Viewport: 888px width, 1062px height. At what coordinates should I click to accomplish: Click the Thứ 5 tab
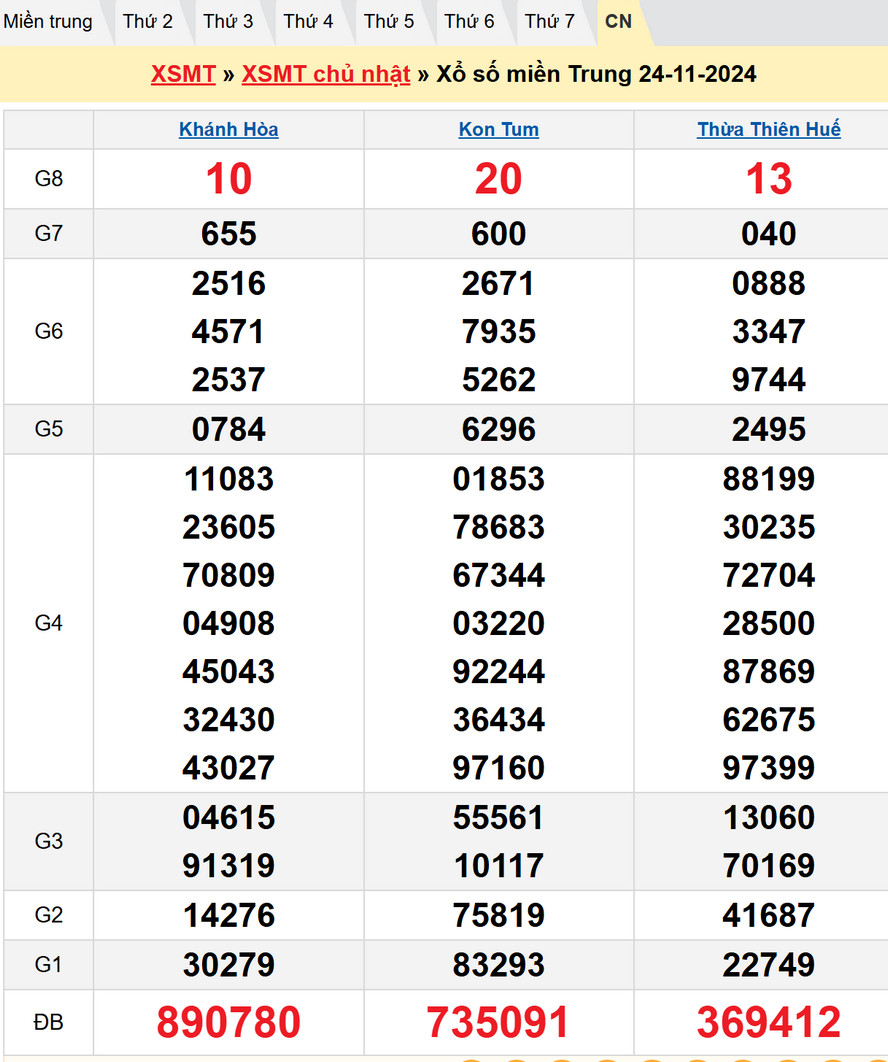point(389,21)
